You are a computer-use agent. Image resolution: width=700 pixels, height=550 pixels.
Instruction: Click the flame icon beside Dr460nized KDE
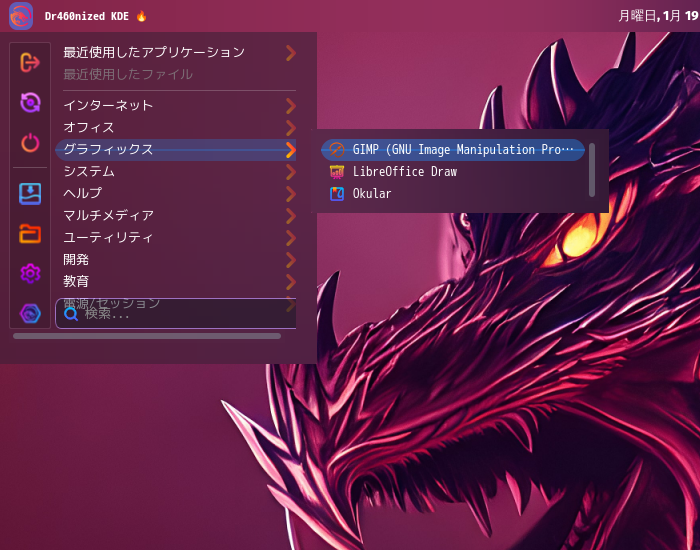point(142,16)
